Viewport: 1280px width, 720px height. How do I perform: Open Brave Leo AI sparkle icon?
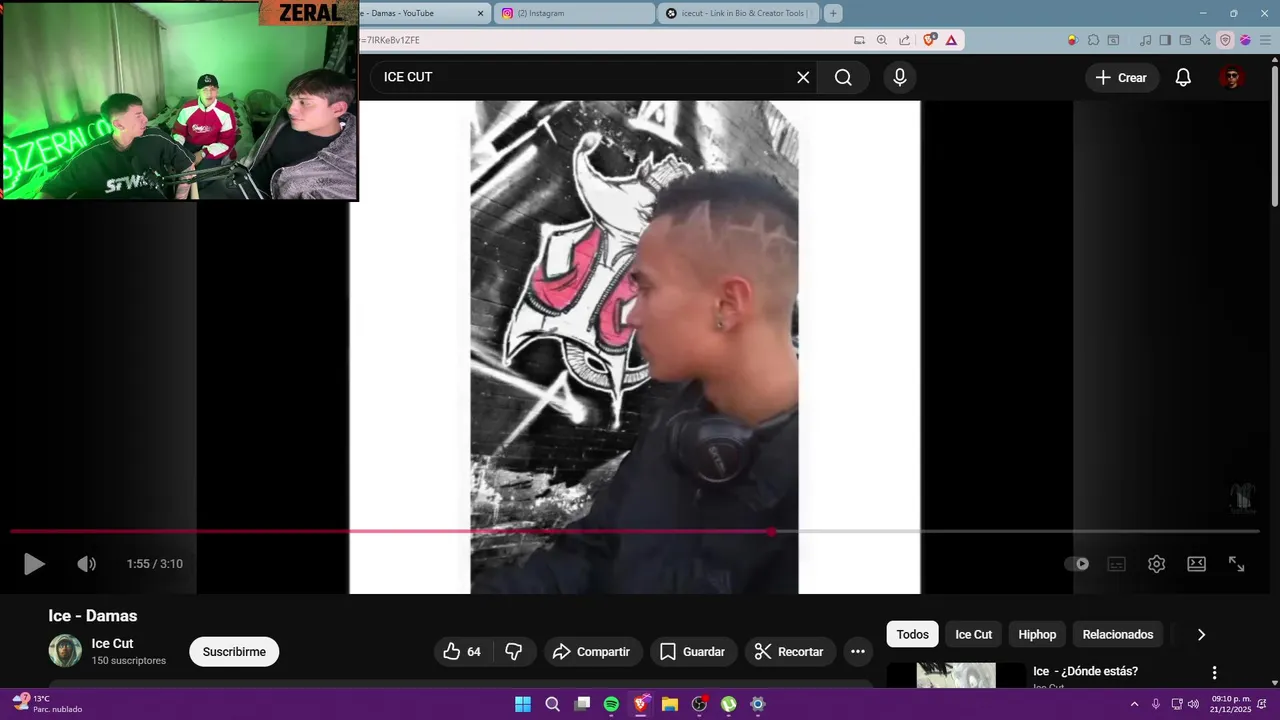pos(1206,40)
